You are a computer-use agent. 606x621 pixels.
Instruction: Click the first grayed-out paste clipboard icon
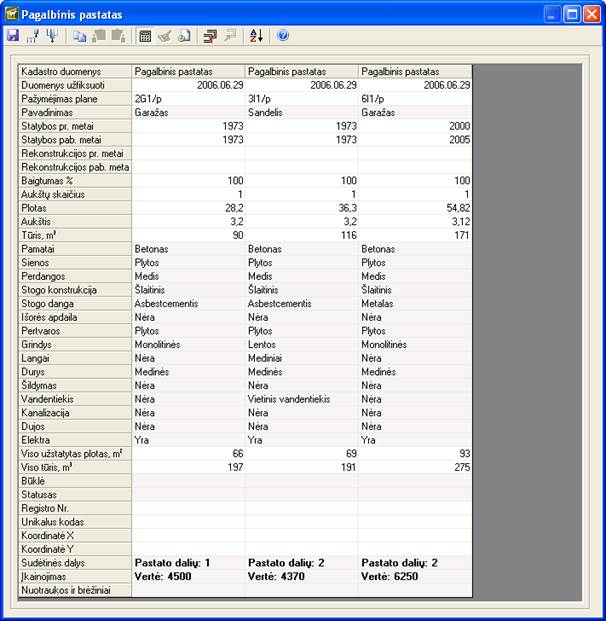(99, 36)
